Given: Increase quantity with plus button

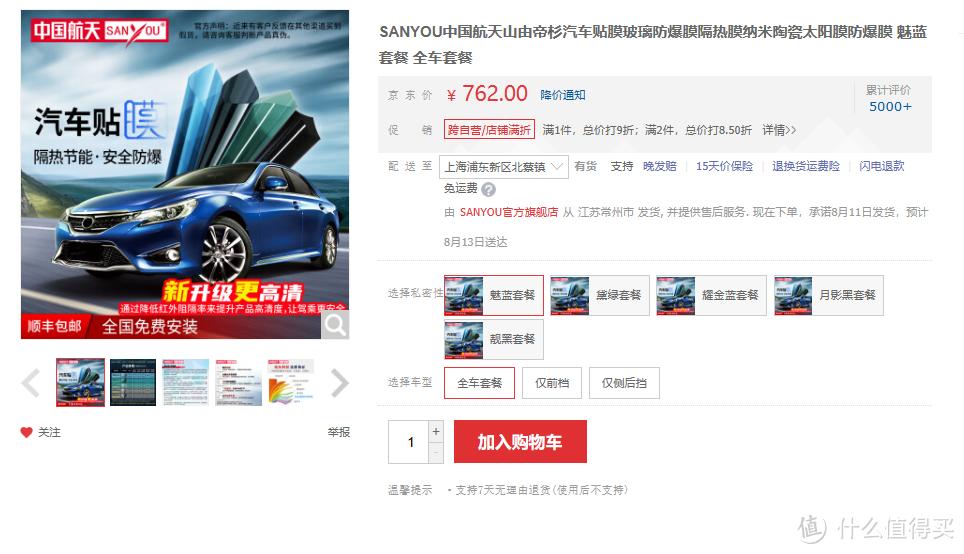Looking at the screenshot, I should 436,431.
